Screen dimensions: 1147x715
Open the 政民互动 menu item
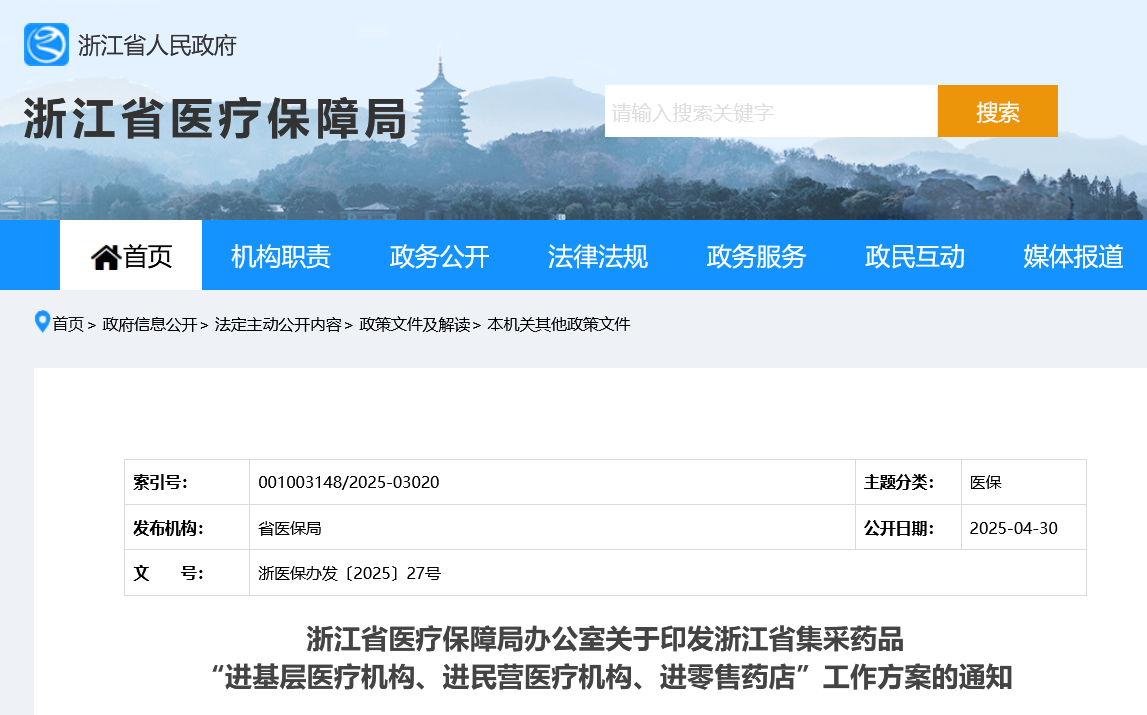tap(914, 257)
